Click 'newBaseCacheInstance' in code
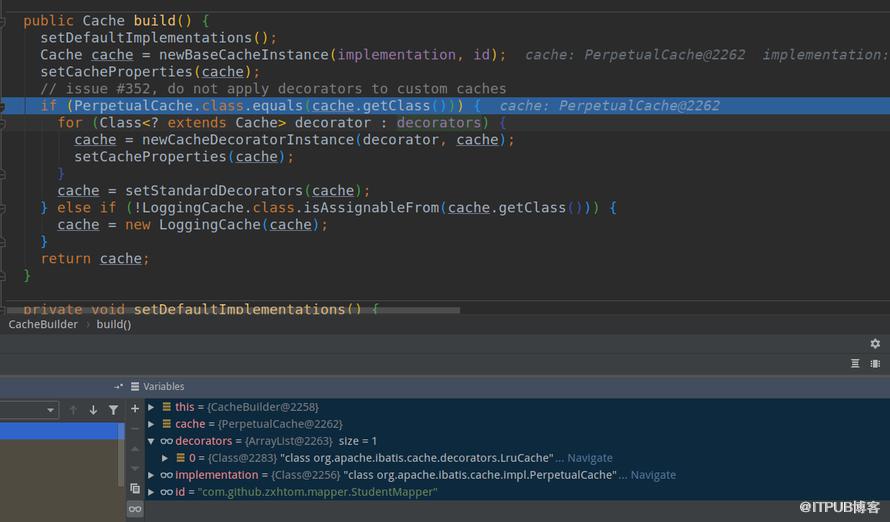Screen dimensions: 890x522 [244, 54]
